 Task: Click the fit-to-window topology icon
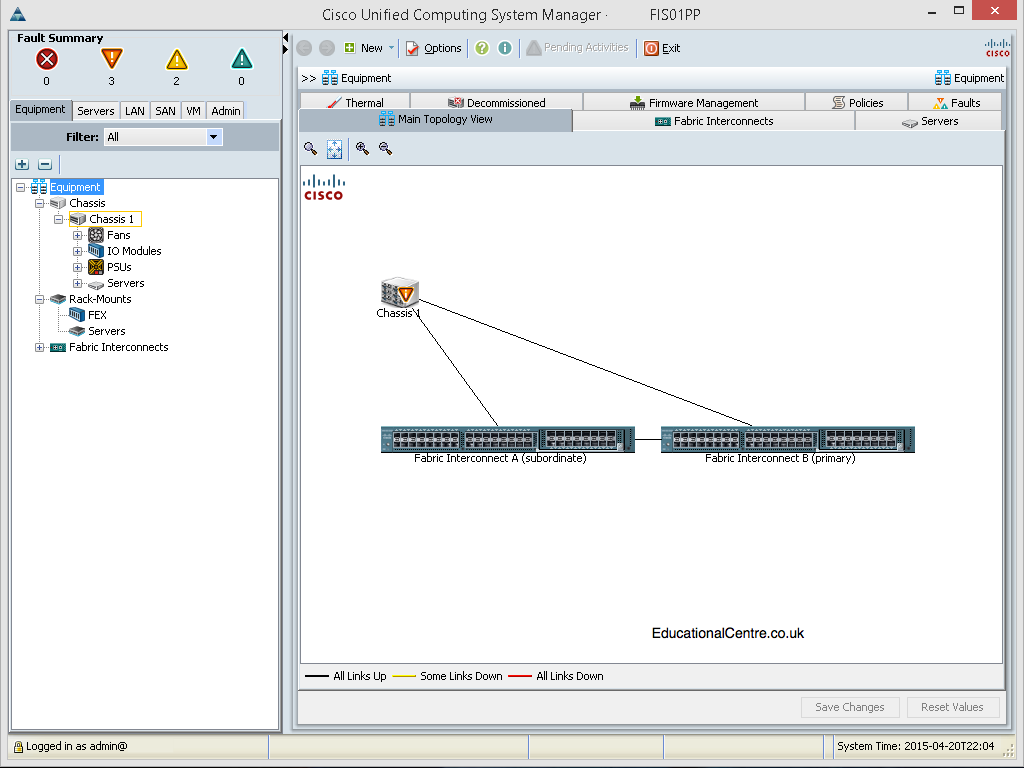pos(334,149)
